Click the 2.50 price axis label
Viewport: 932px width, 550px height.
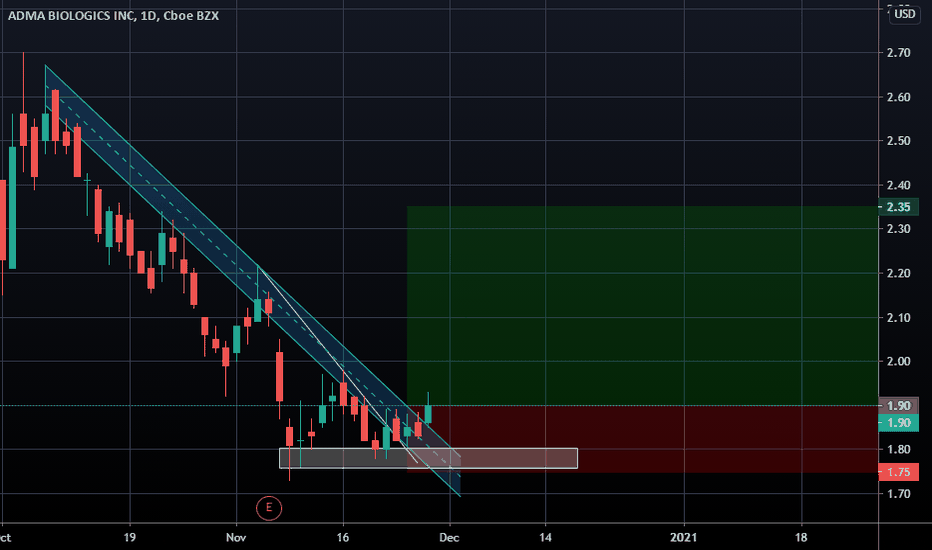click(x=898, y=141)
